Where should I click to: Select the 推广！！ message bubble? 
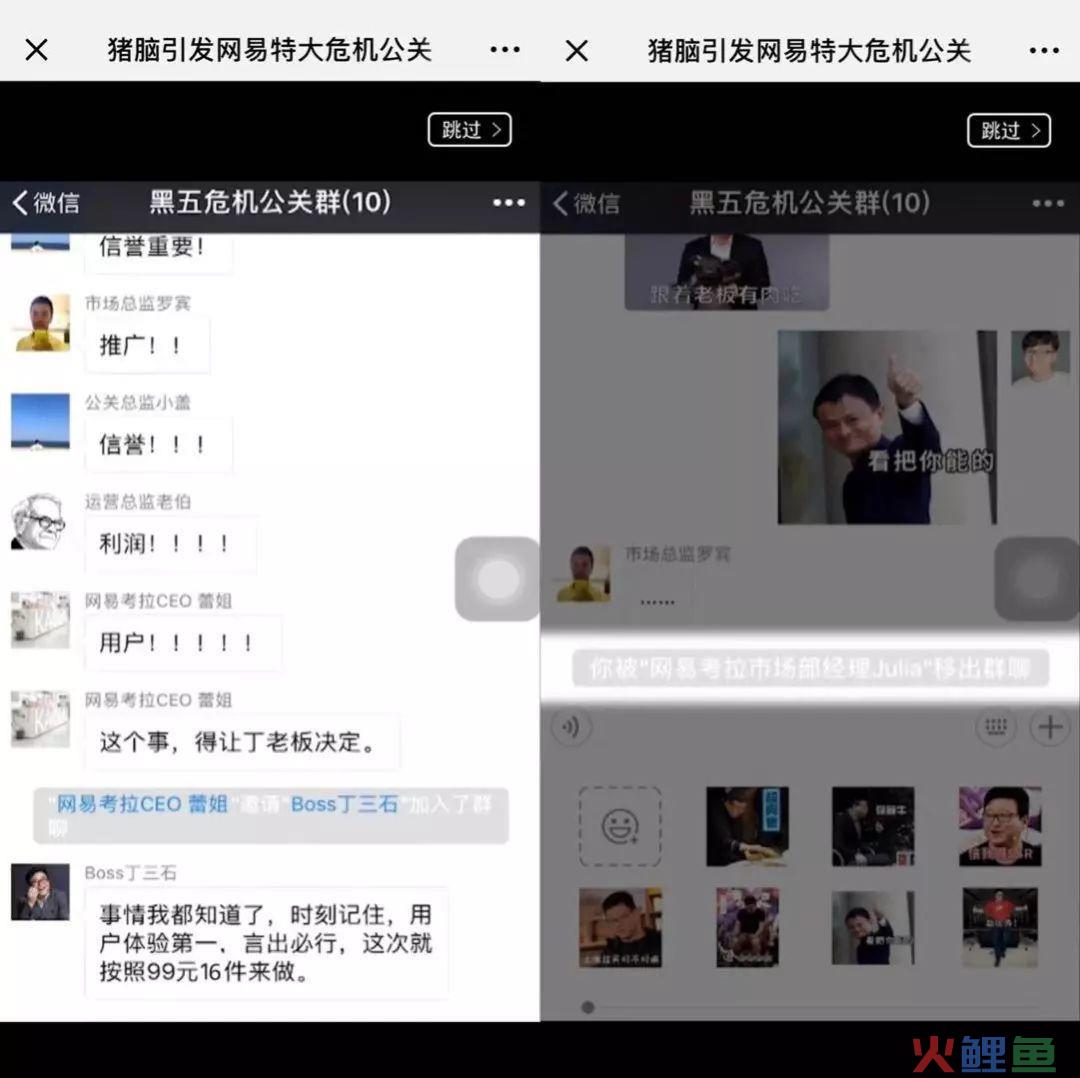[147, 344]
